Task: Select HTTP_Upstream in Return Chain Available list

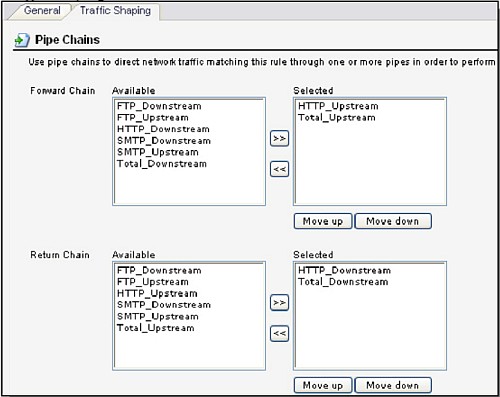Action: [x=157, y=294]
